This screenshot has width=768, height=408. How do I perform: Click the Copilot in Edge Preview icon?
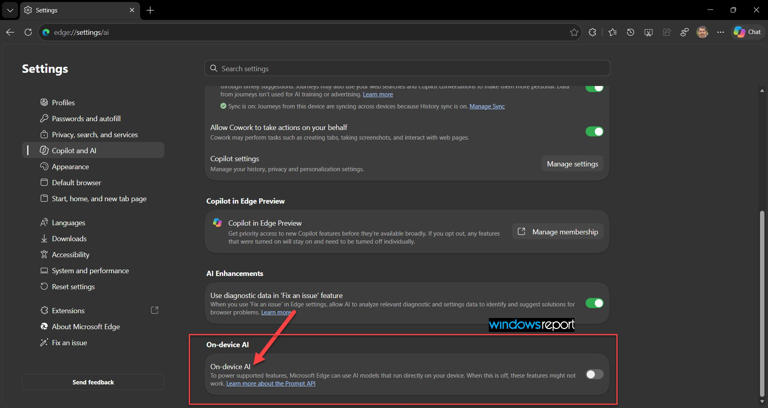click(x=217, y=223)
